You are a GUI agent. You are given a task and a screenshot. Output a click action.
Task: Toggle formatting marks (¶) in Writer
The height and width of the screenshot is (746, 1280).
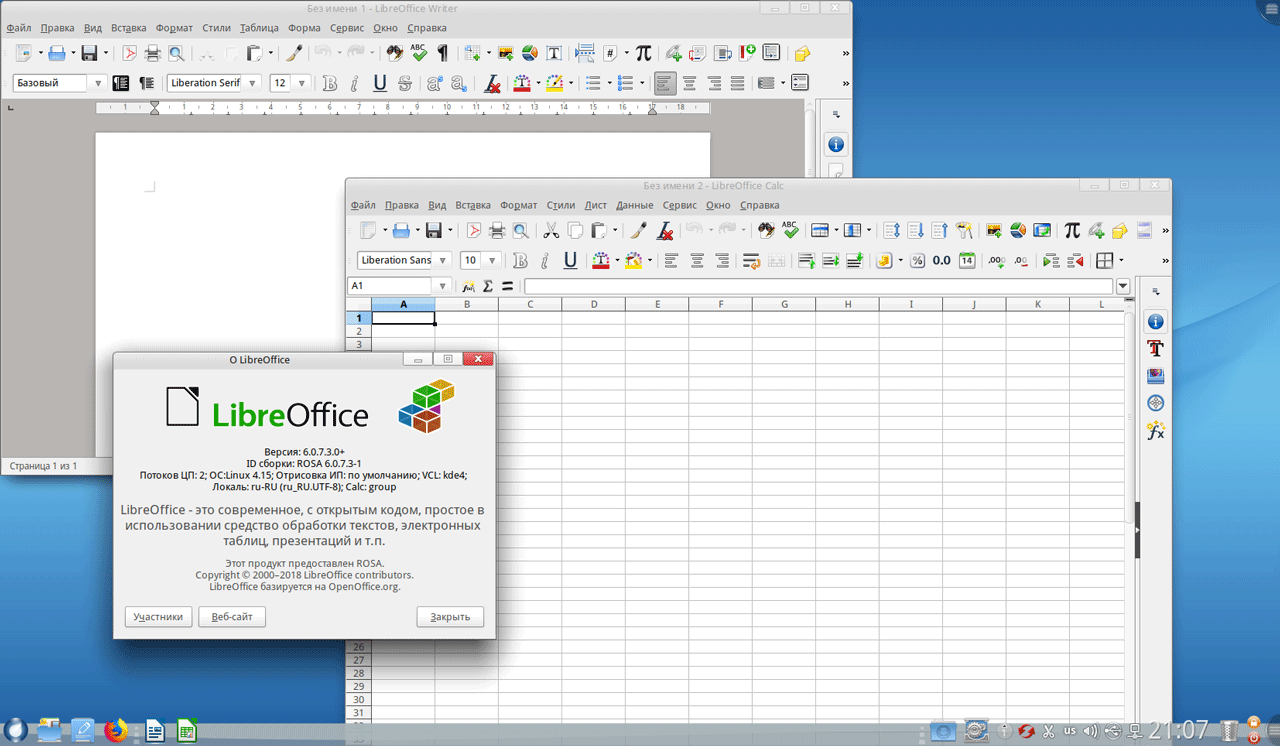442,54
